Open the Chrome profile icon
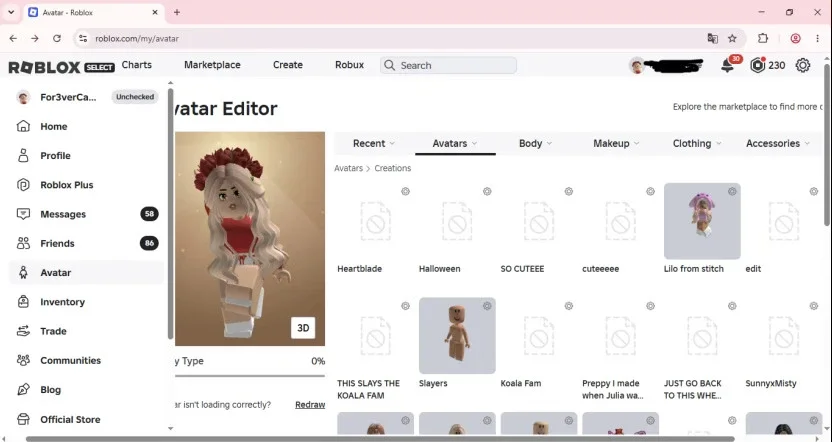The image size is (832, 442). (795, 38)
